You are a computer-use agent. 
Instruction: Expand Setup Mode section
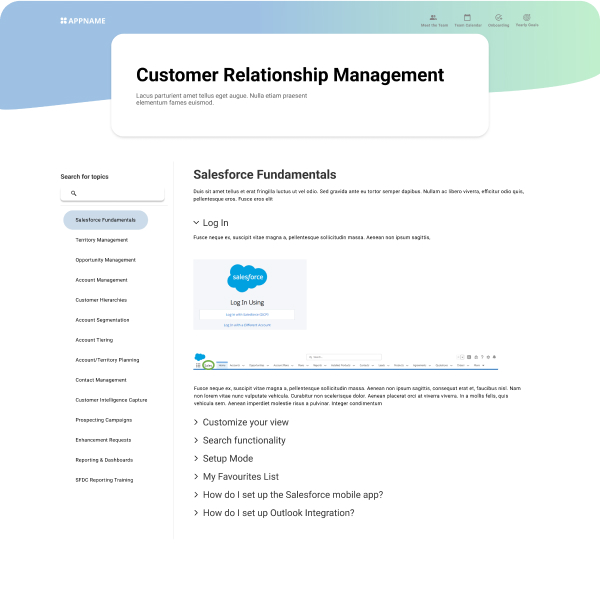point(223,458)
